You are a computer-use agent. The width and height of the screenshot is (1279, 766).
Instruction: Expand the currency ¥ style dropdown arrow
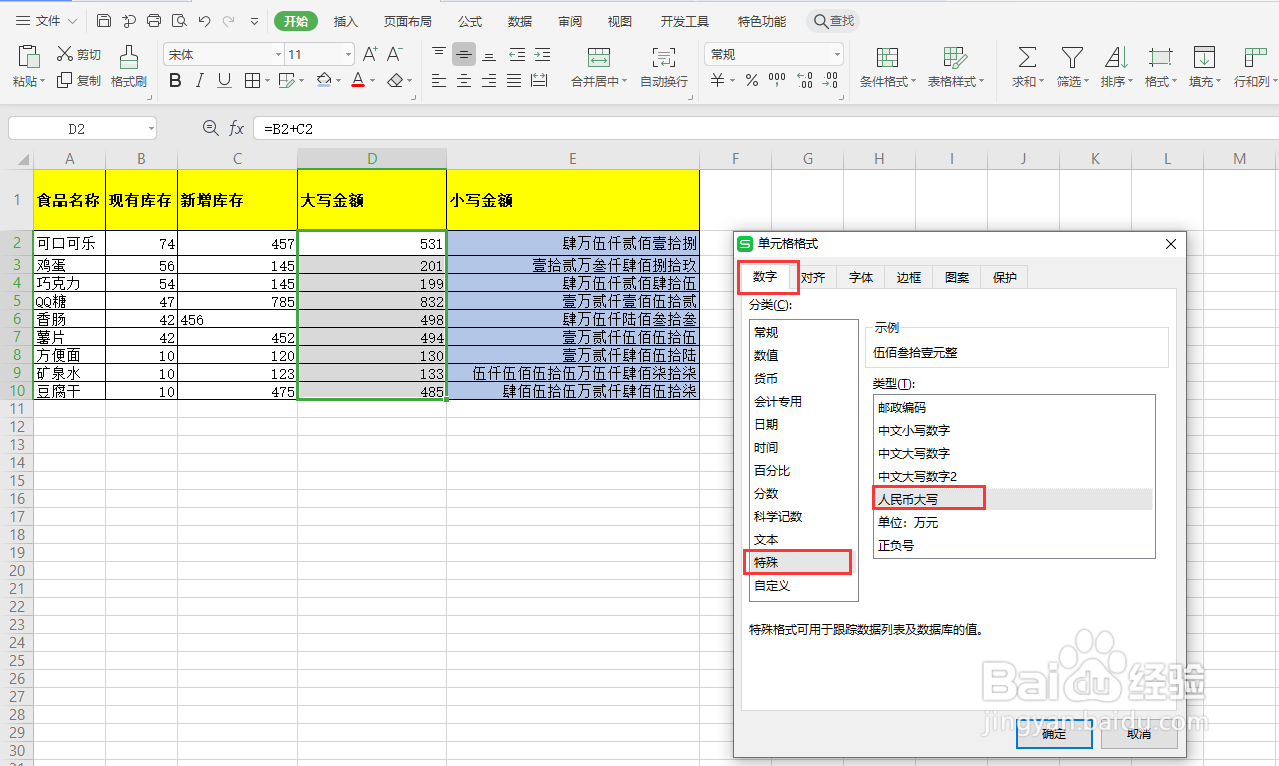point(732,82)
